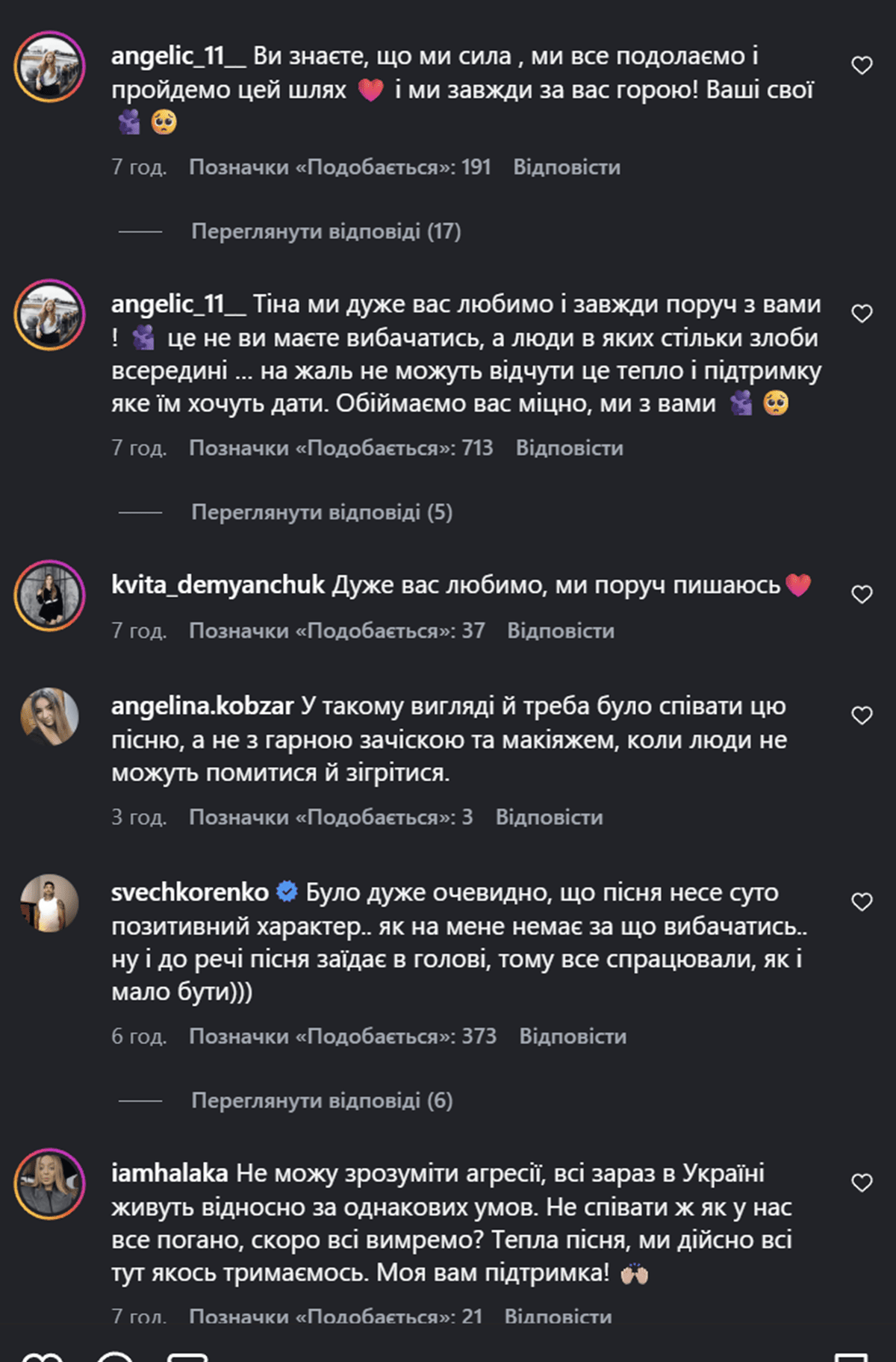Expand "Переглянути відповіді (5)" replies

point(322,512)
